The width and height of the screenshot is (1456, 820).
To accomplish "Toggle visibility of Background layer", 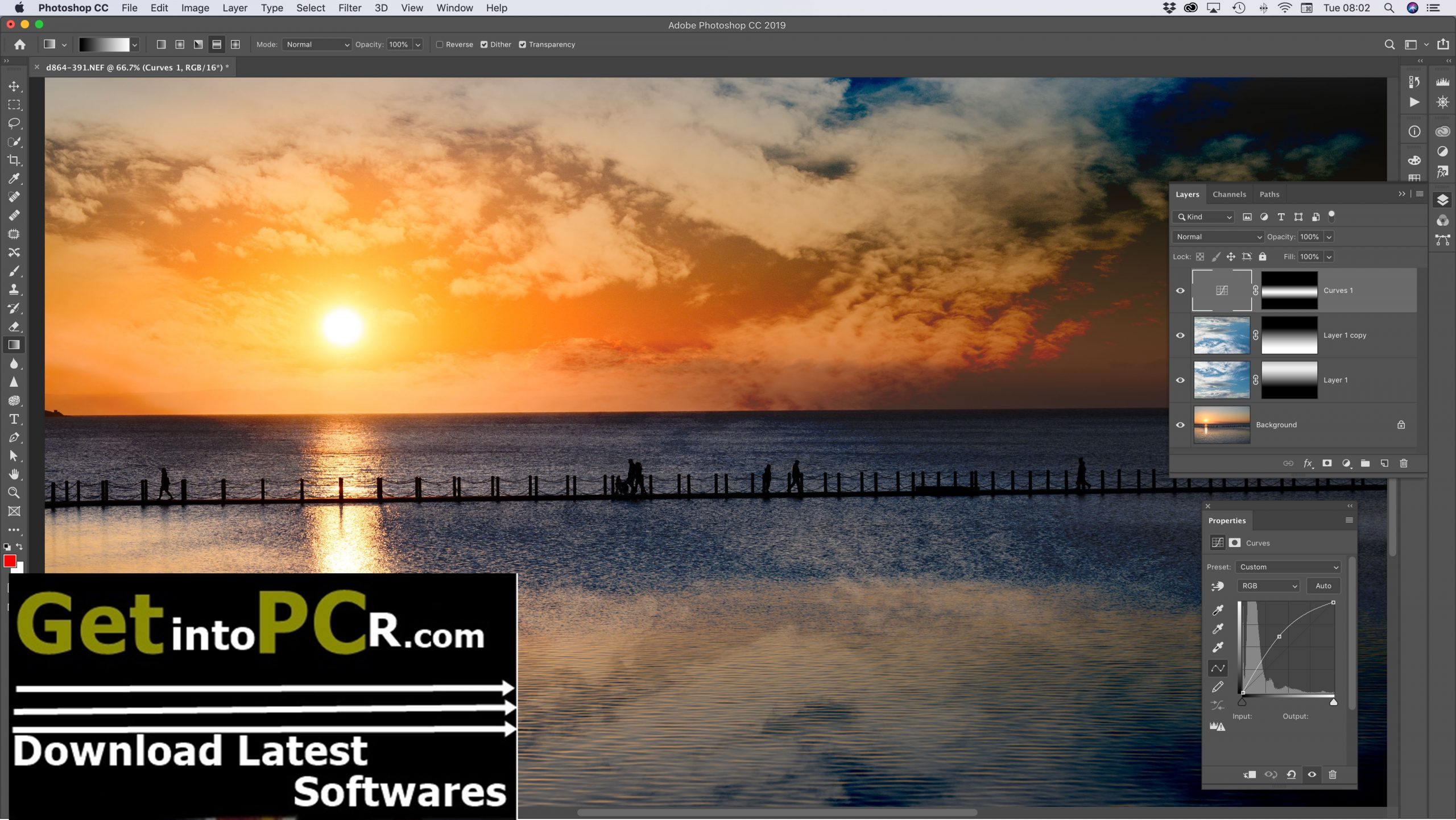I will [1181, 424].
